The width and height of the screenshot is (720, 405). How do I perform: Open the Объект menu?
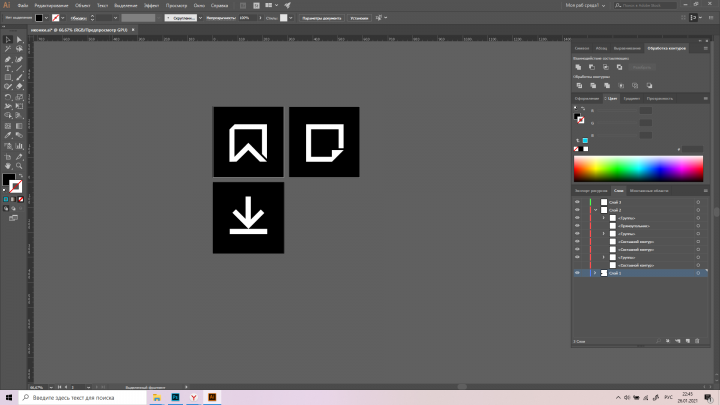[83, 6]
